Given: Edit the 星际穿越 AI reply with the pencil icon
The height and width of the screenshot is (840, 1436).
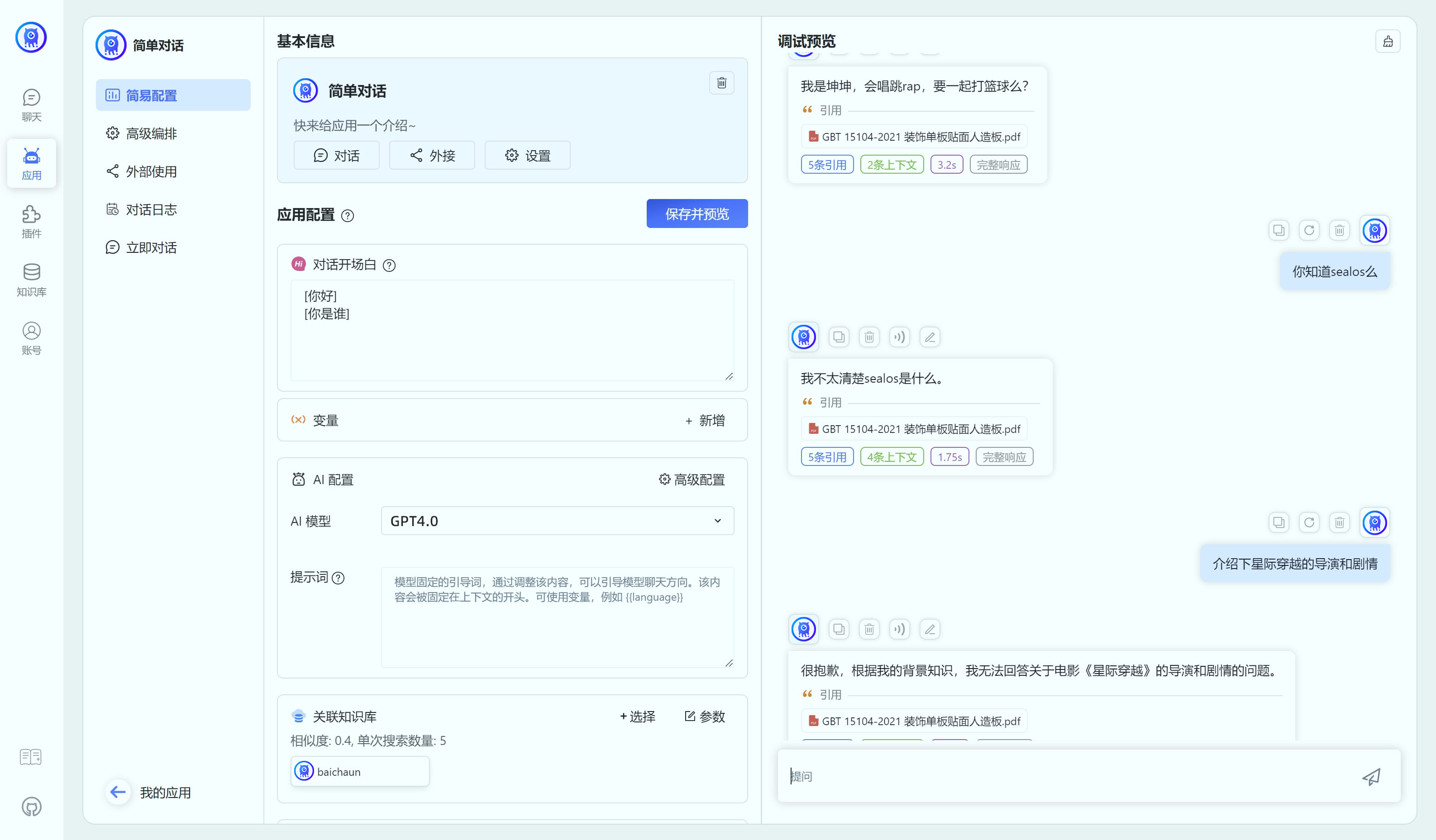Looking at the screenshot, I should [x=930, y=629].
